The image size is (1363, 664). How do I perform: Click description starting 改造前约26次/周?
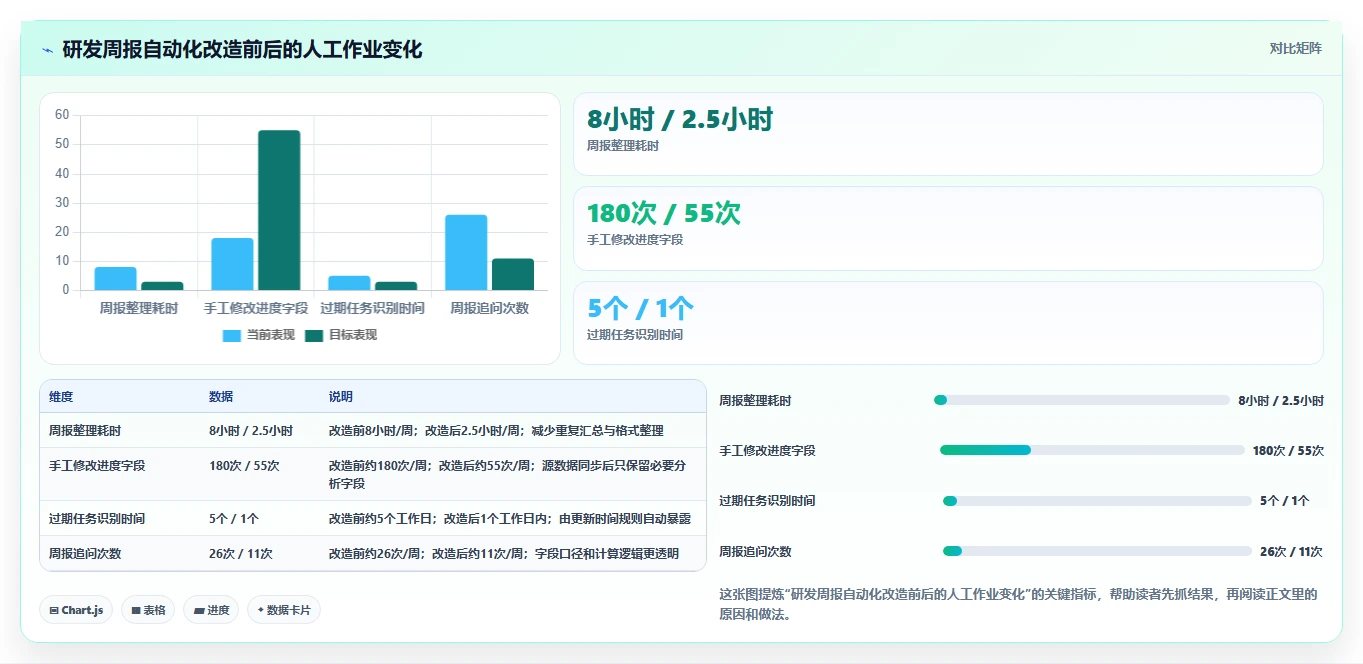pyautogui.click(x=504, y=553)
